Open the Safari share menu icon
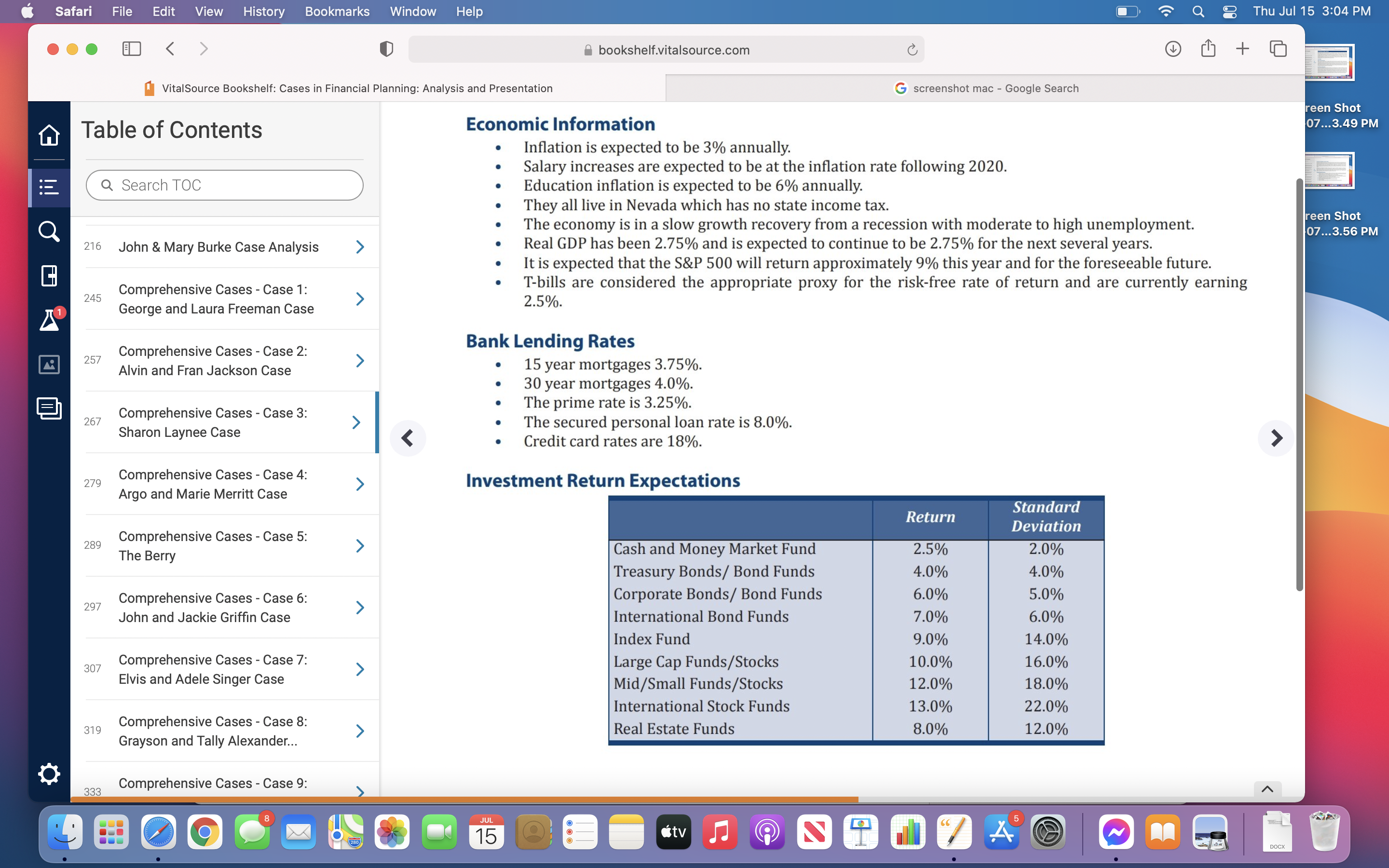This screenshot has height=868, width=1389. tap(1208, 48)
